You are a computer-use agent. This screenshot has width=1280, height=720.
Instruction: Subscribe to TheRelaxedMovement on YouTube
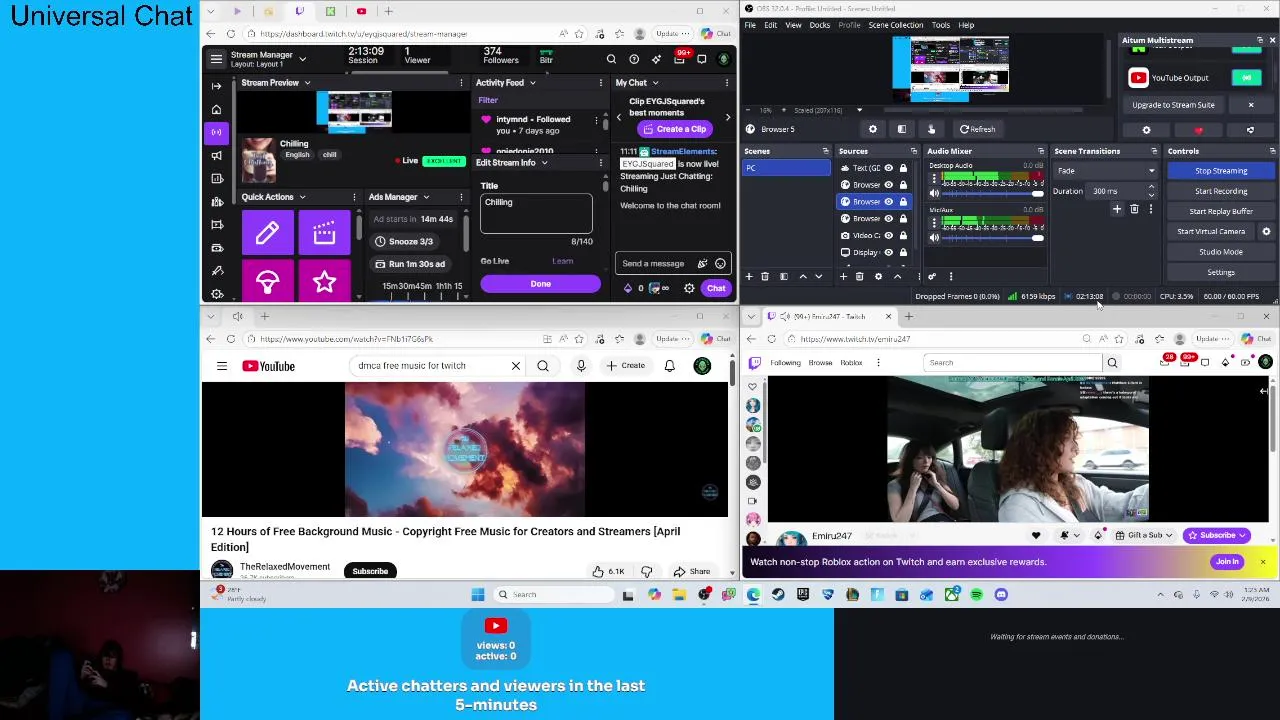tap(370, 571)
